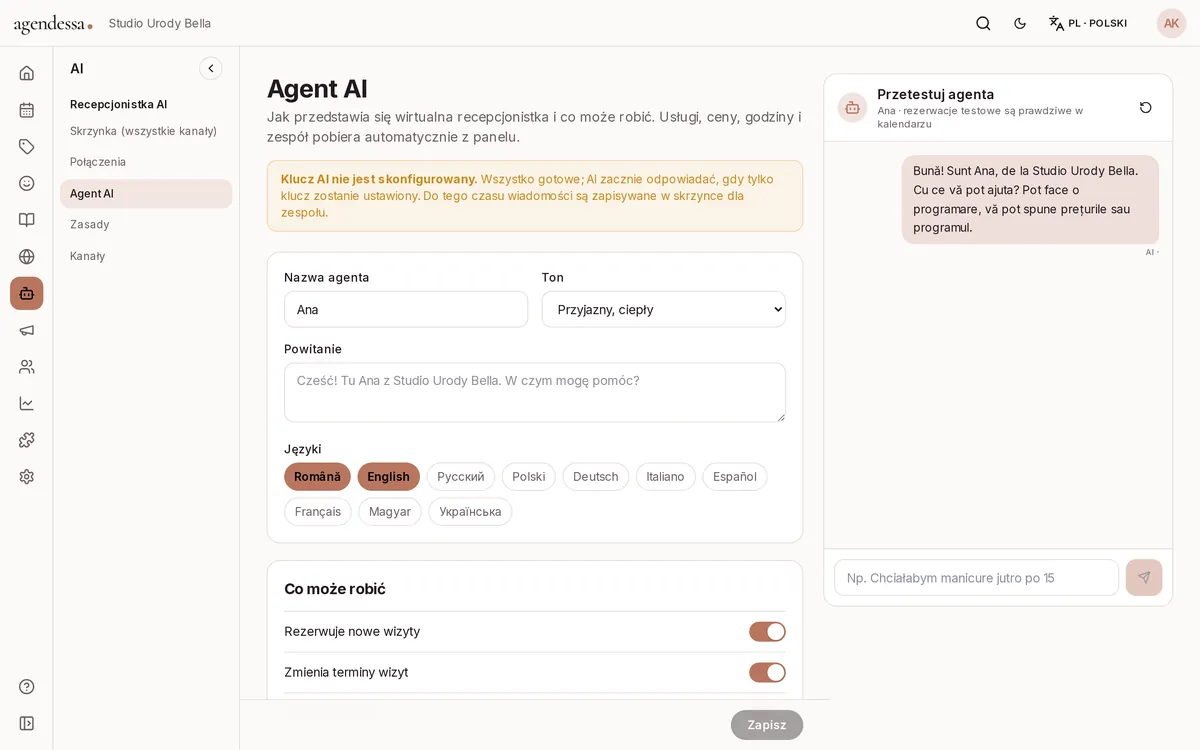This screenshot has width=1200, height=750.
Task: Open the gear settings icon in sidebar
Action: click(x=27, y=477)
